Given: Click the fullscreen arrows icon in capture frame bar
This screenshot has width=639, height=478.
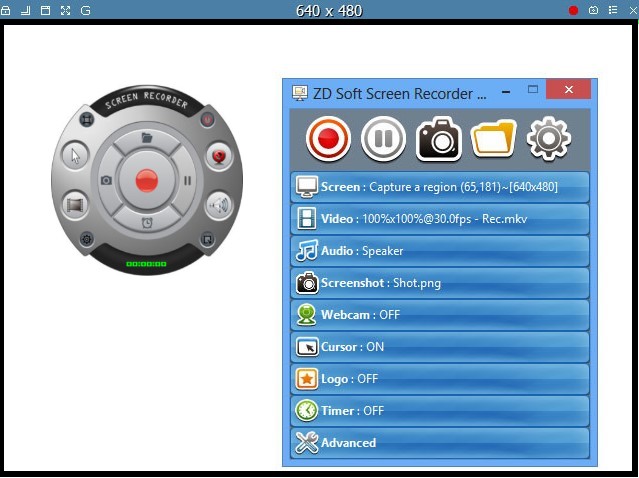Looking at the screenshot, I should tap(65, 10).
